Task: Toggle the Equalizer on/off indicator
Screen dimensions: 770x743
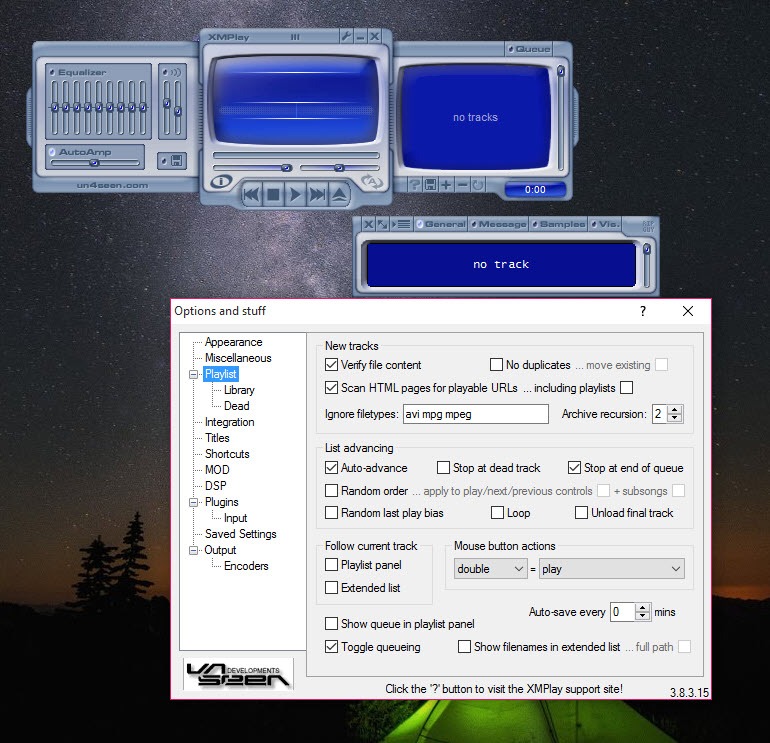Action: [x=52, y=72]
